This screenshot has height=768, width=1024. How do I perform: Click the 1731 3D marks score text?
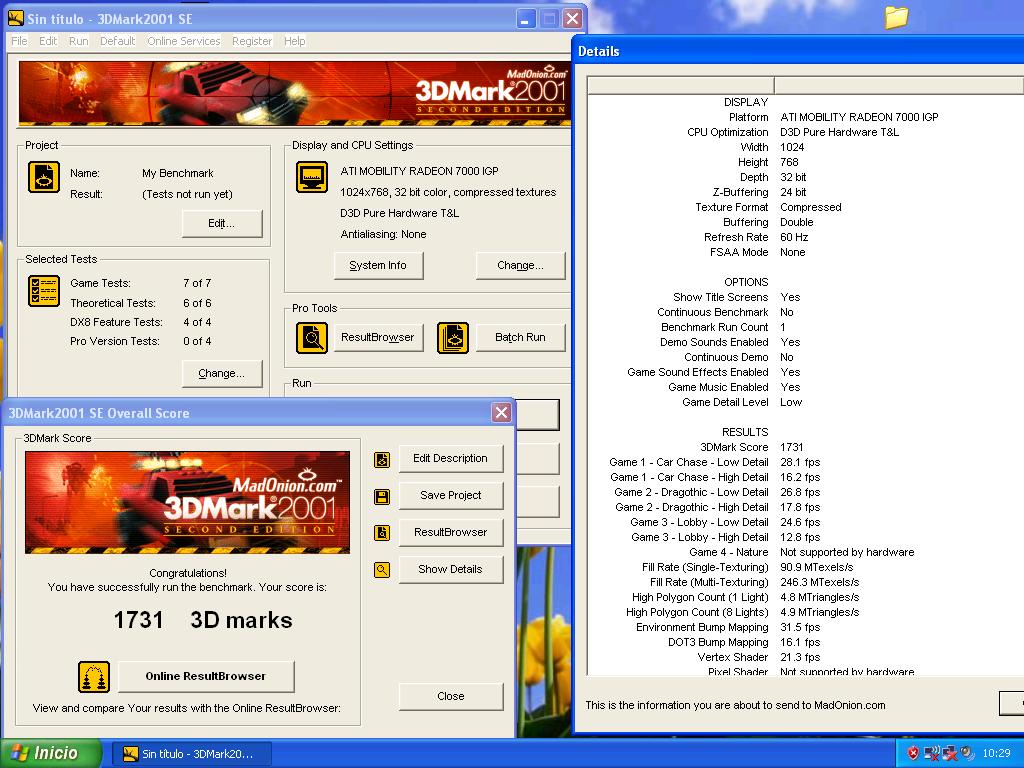click(x=203, y=620)
